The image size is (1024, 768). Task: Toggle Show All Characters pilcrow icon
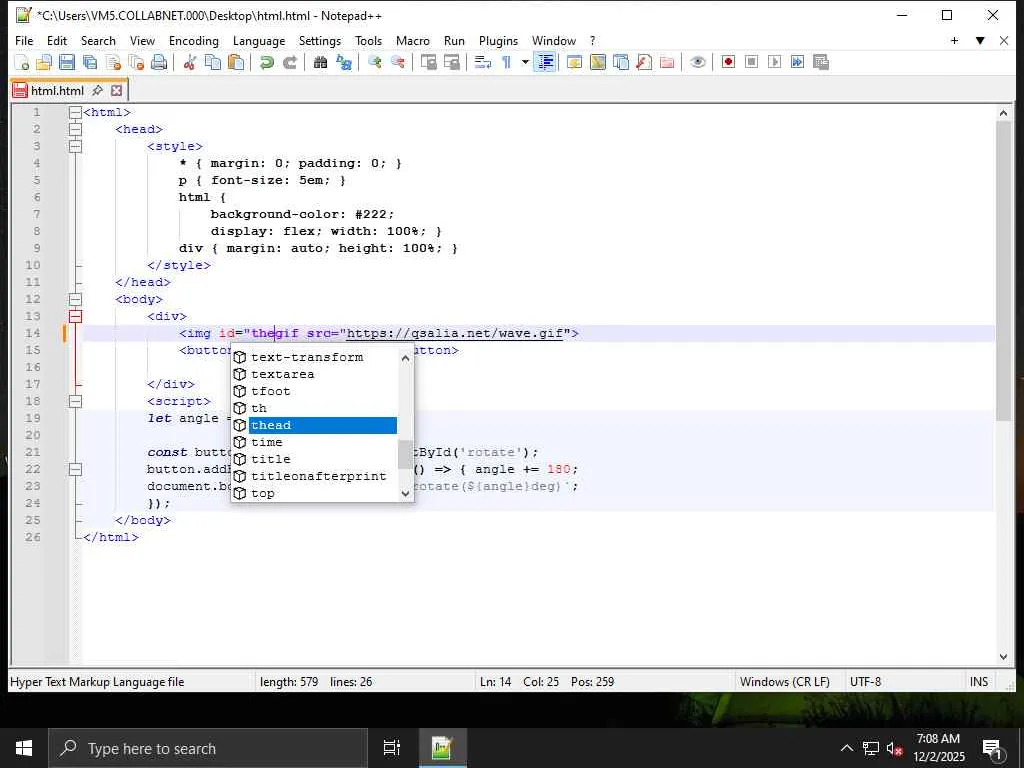[x=506, y=63]
